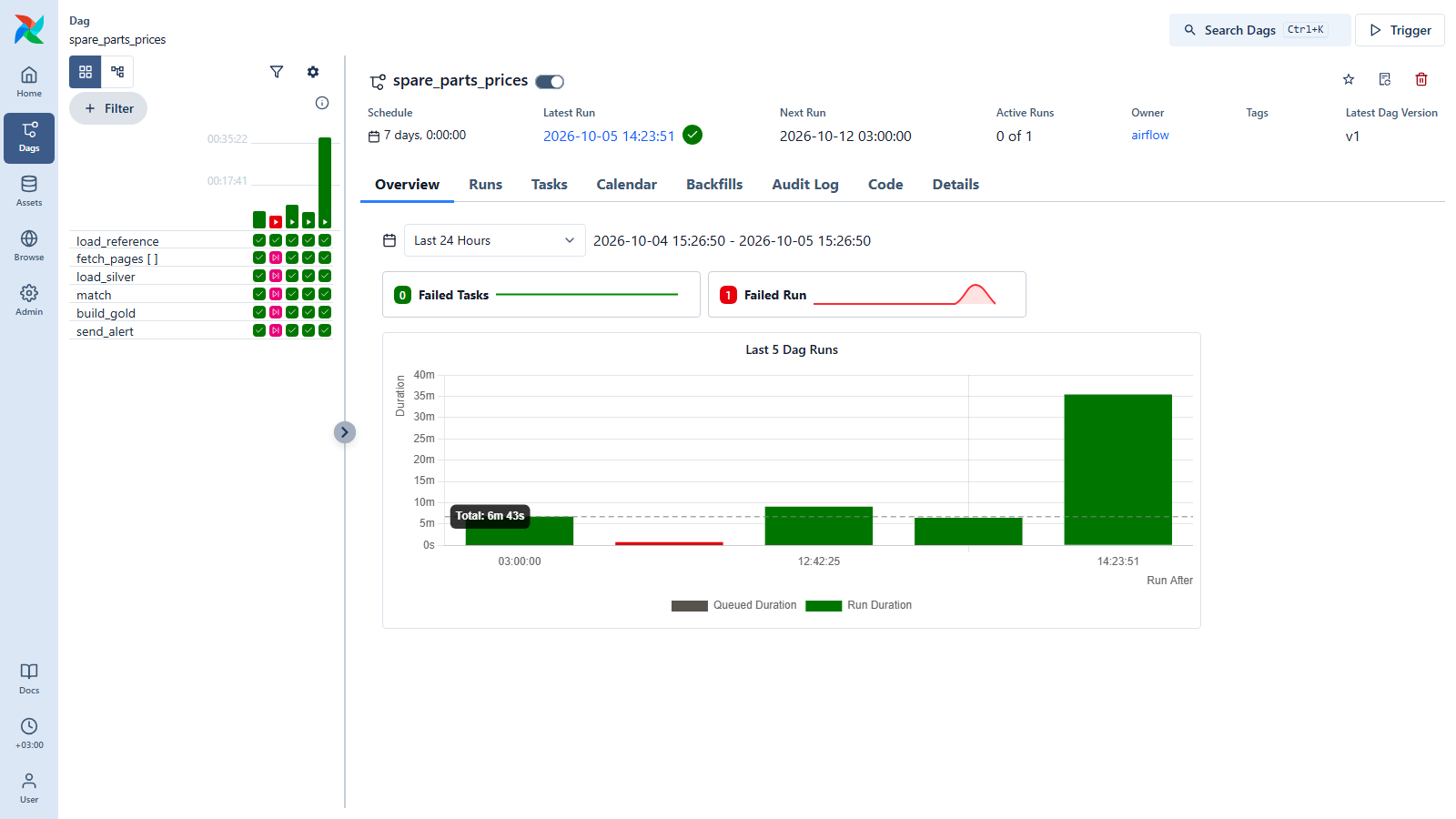
Task: Open Assets in sidebar
Action: tap(29, 192)
